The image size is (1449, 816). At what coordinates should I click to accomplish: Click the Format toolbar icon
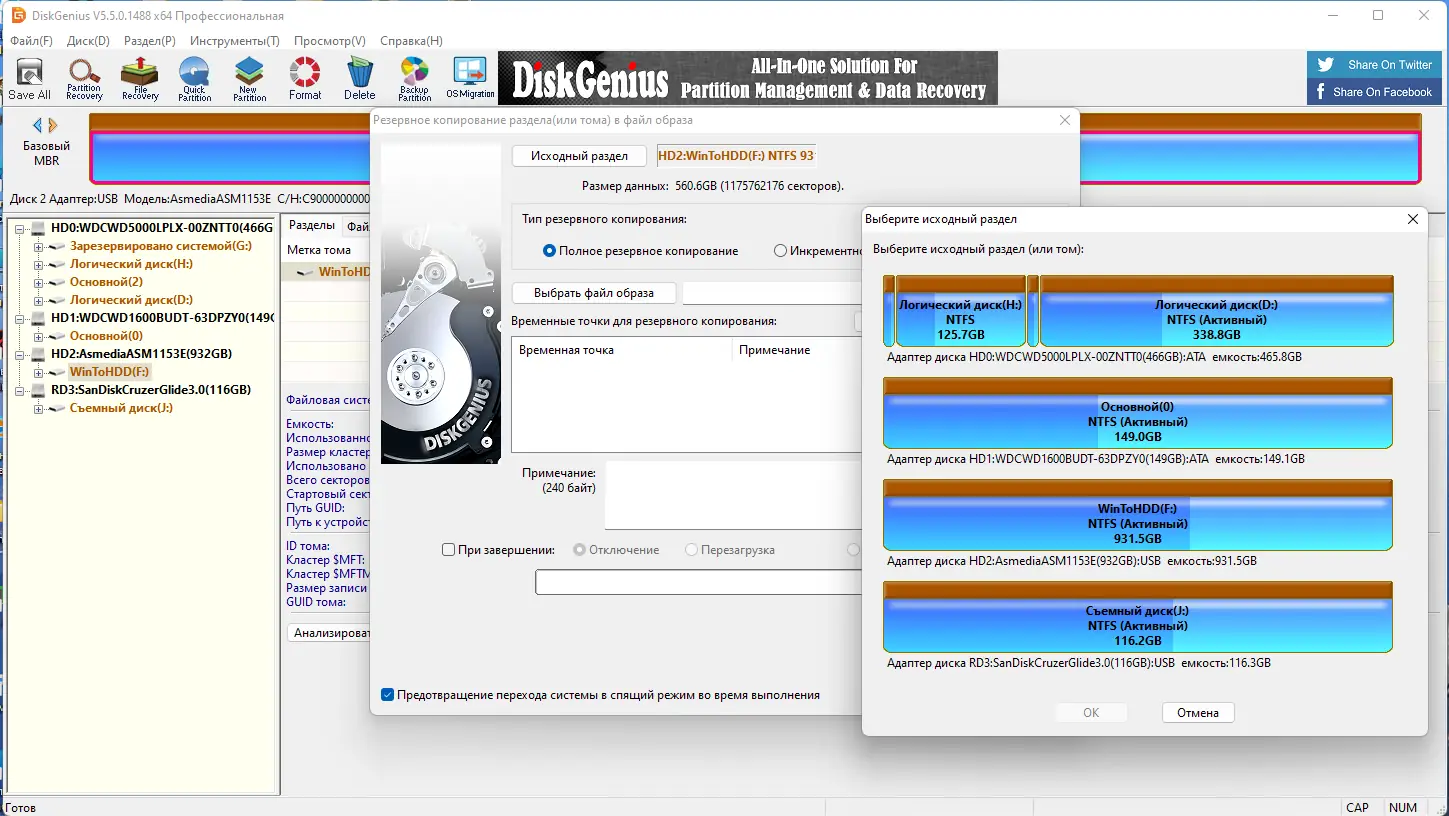pos(305,79)
